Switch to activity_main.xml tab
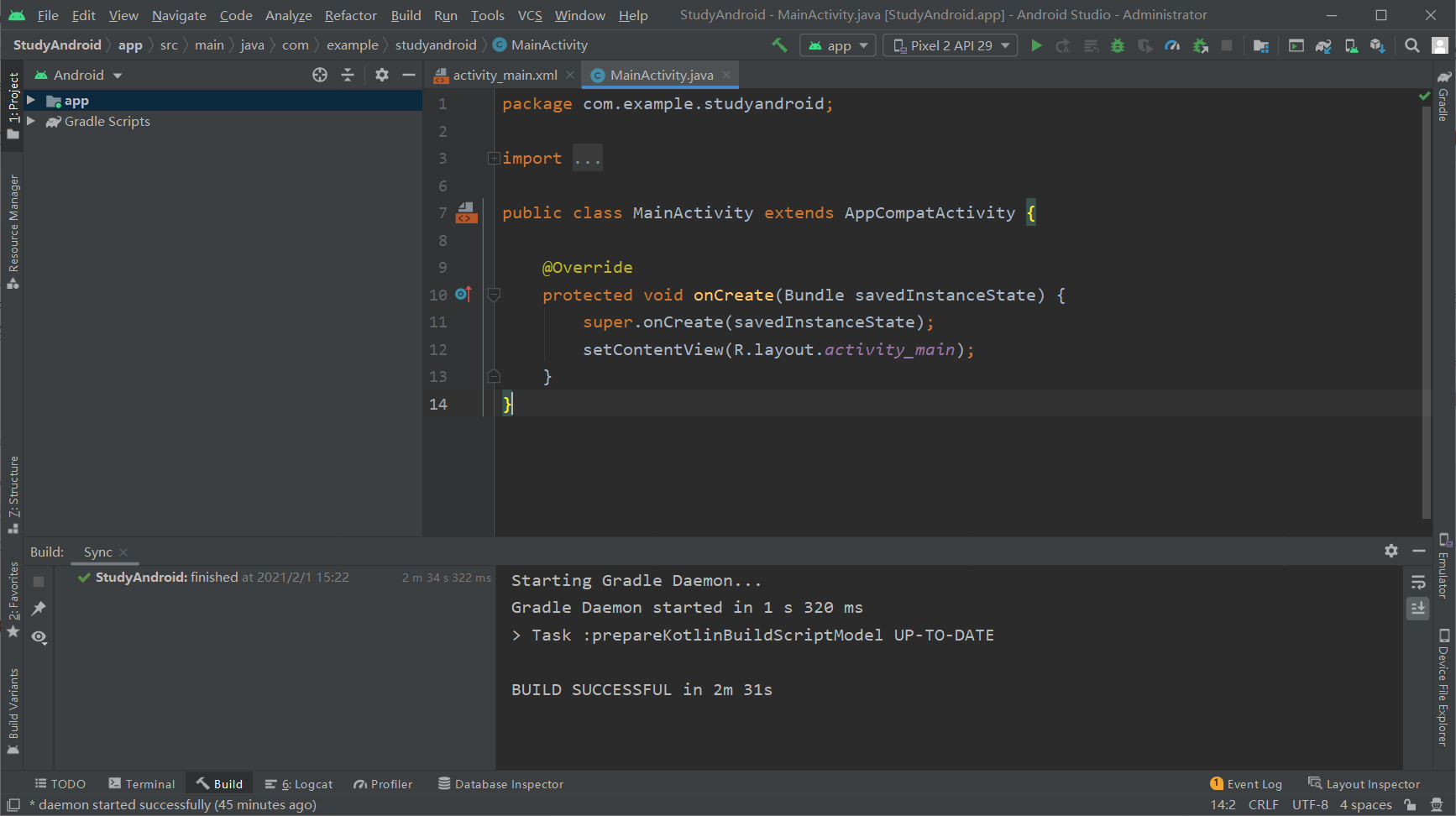Screen dimensions: 1456x816 (505, 75)
